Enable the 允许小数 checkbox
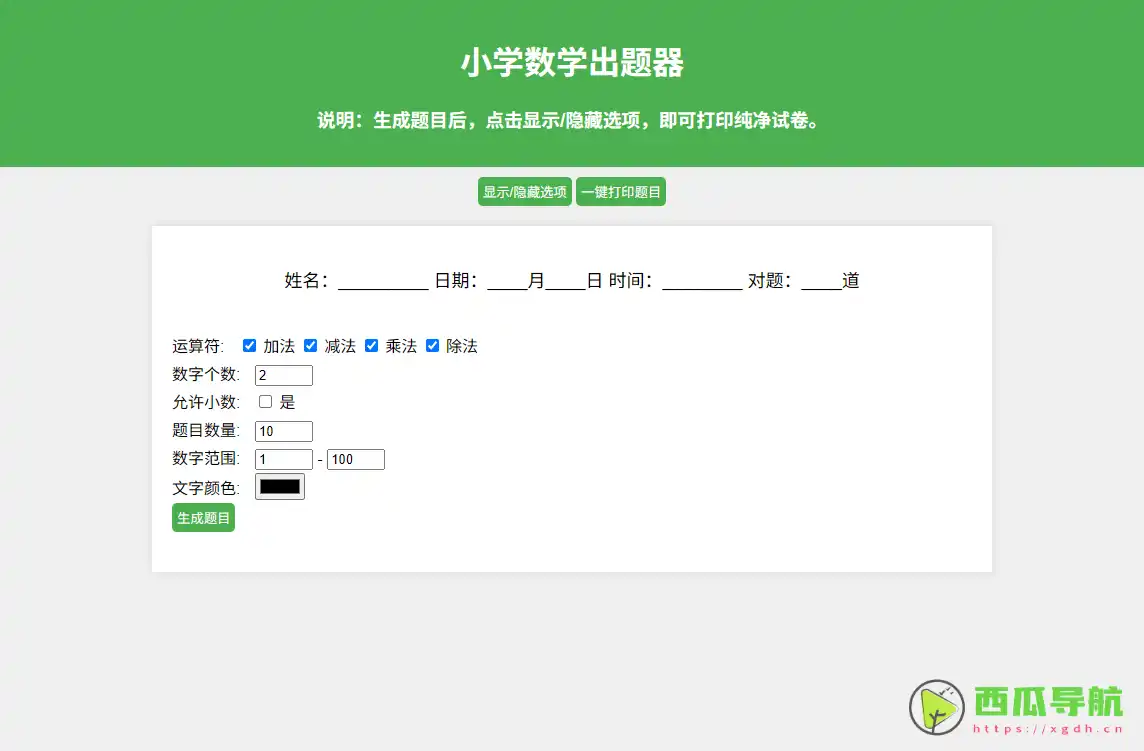1144x751 pixels. [266, 401]
